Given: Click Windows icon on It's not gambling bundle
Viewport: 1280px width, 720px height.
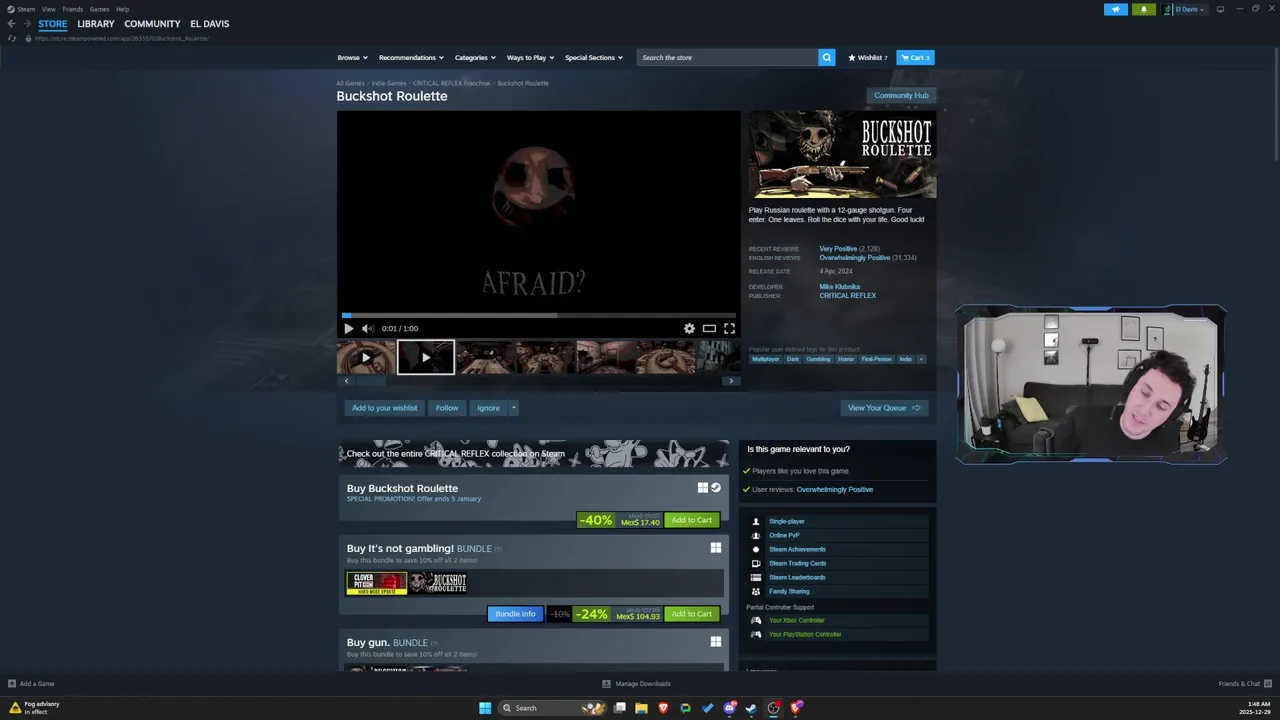Looking at the screenshot, I should point(716,548).
